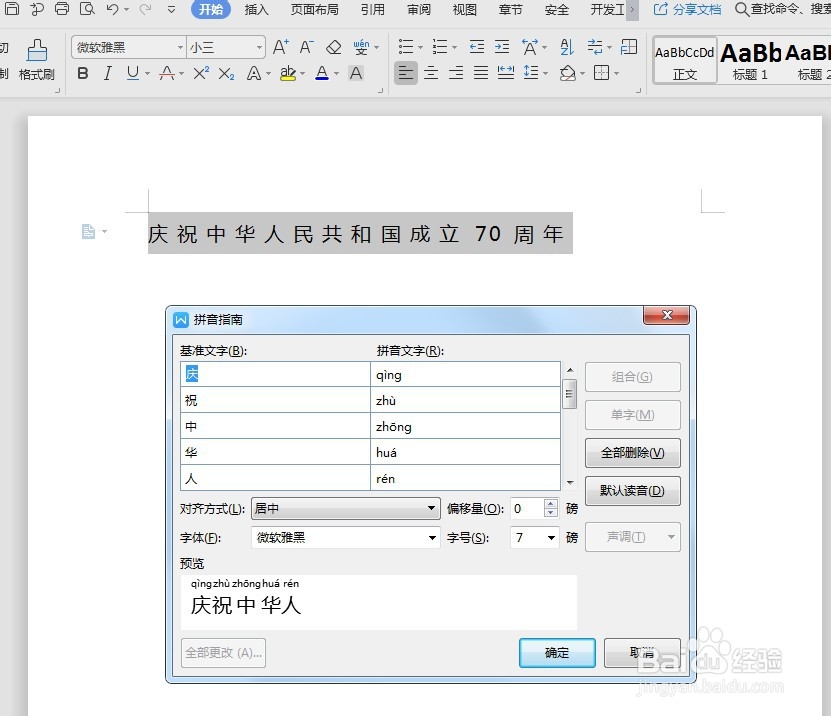Click the line spacing icon

click(531, 73)
